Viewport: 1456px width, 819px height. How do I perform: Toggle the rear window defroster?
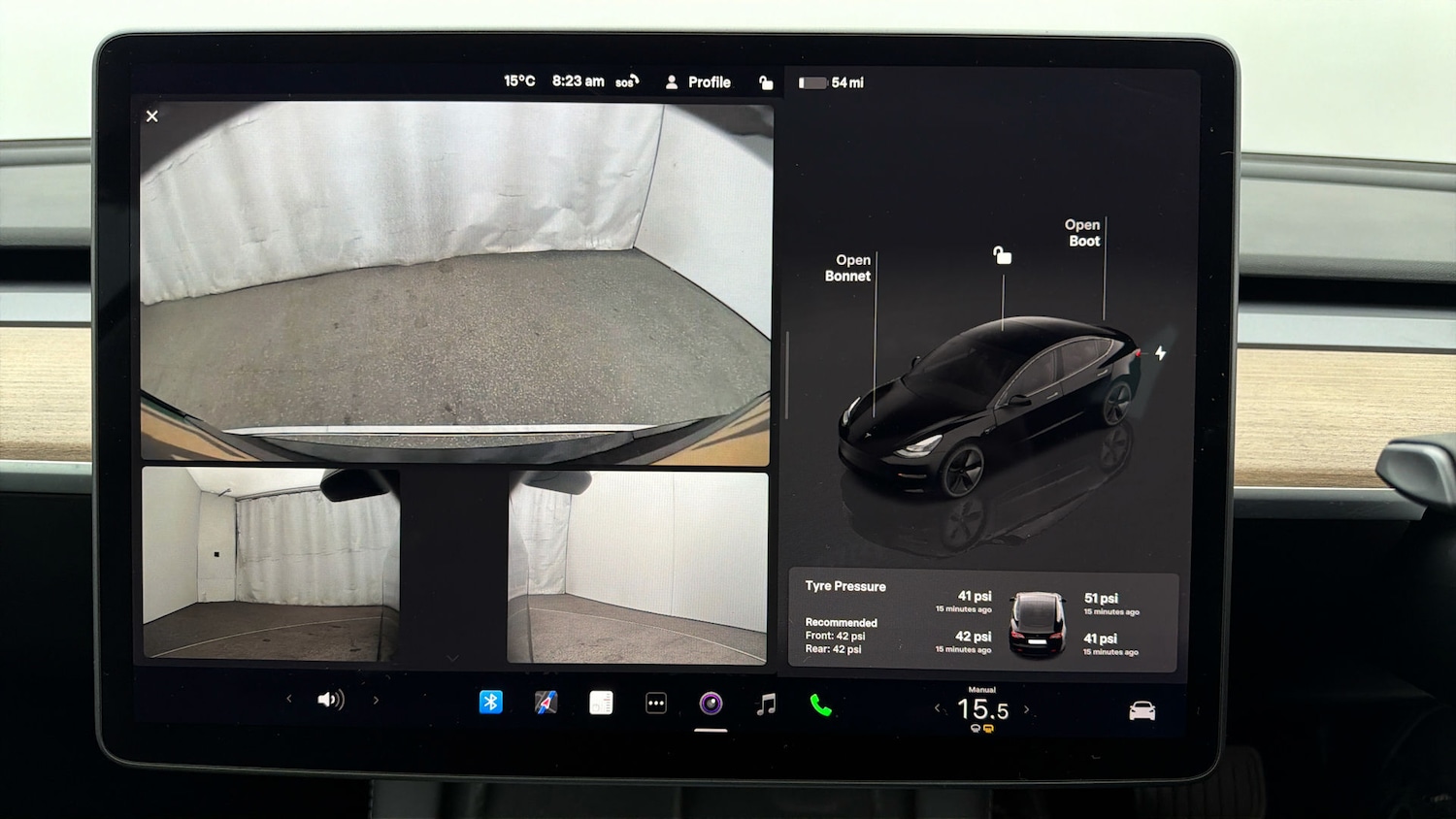tap(988, 728)
